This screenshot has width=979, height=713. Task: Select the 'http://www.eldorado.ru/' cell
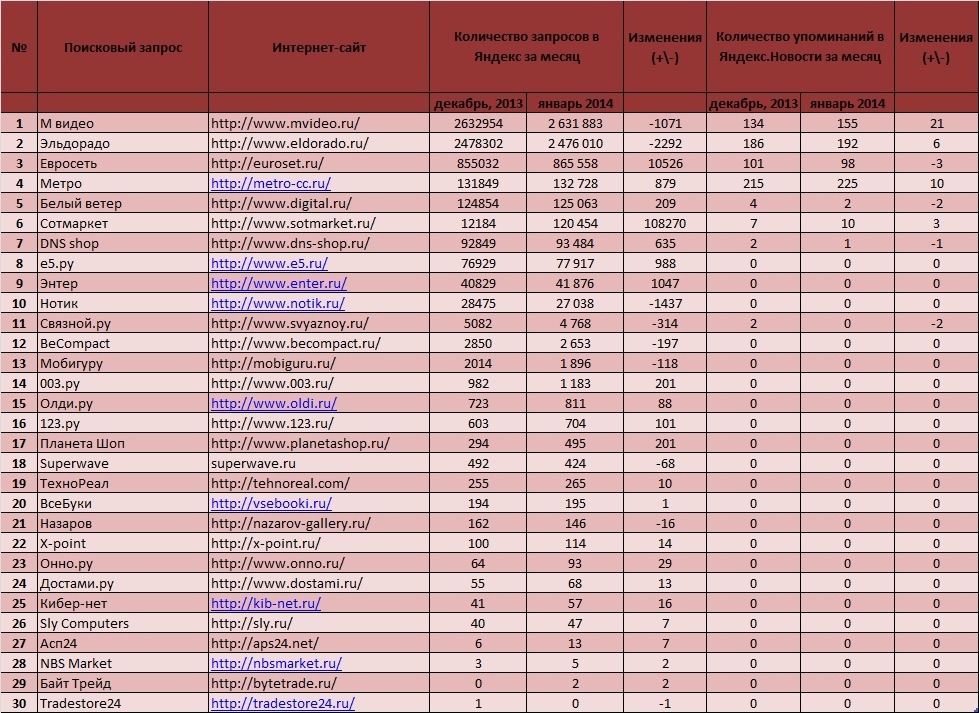(319, 144)
